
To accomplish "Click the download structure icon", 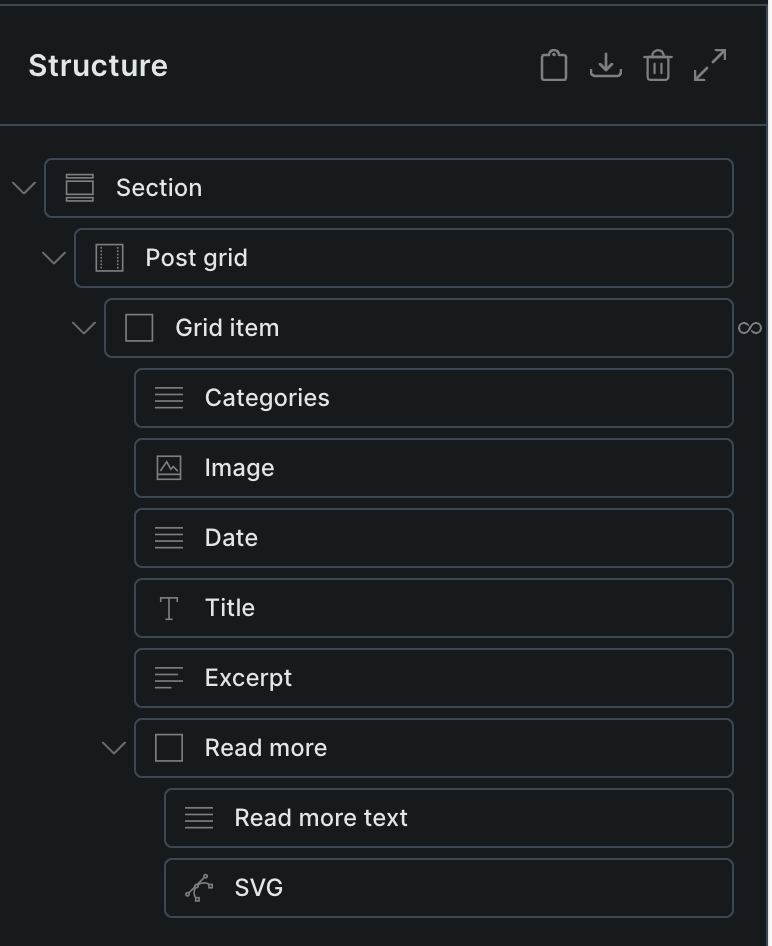I will (605, 66).
